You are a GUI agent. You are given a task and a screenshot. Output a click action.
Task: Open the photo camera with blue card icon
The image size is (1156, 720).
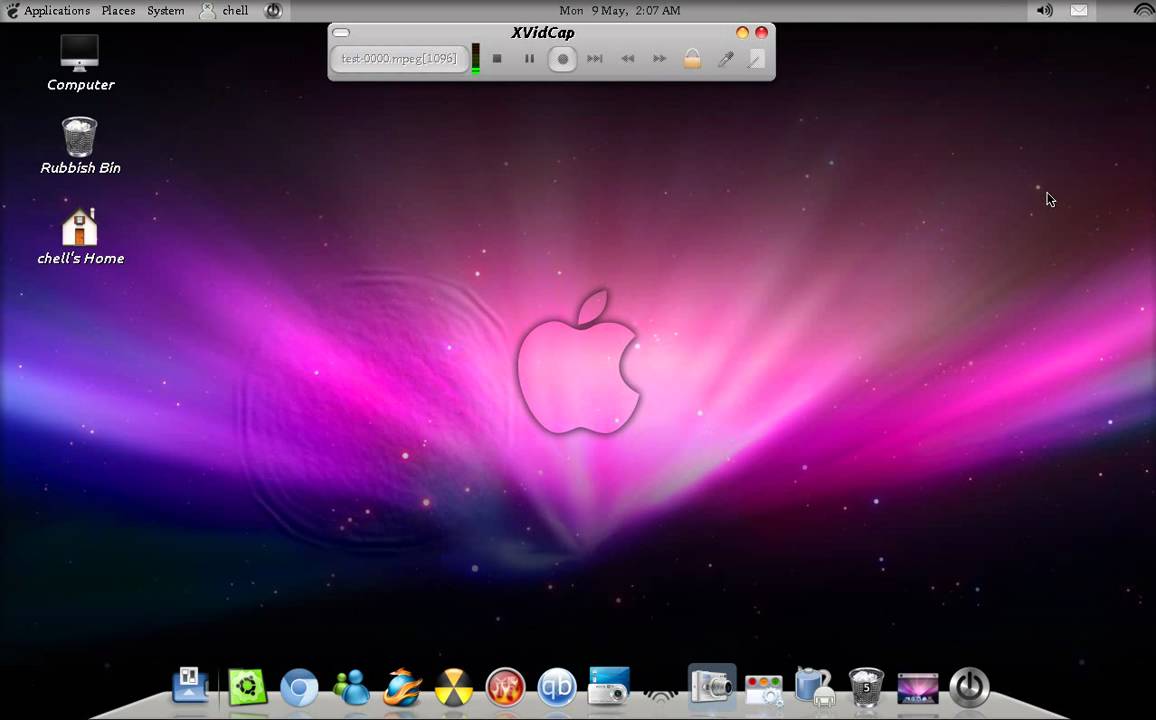pyautogui.click(x=609, y=686)
